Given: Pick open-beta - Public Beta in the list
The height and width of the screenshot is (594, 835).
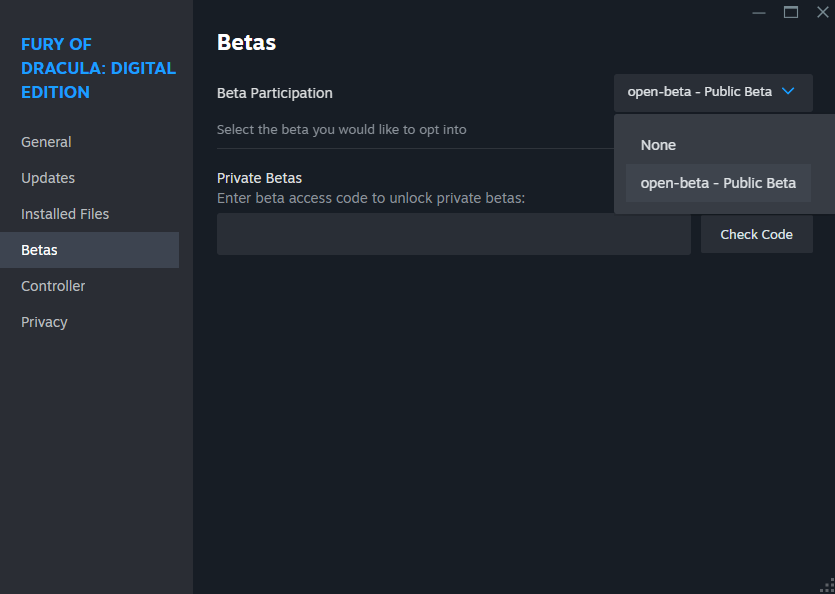Looking at the screenshot, I should pos(718,183).
